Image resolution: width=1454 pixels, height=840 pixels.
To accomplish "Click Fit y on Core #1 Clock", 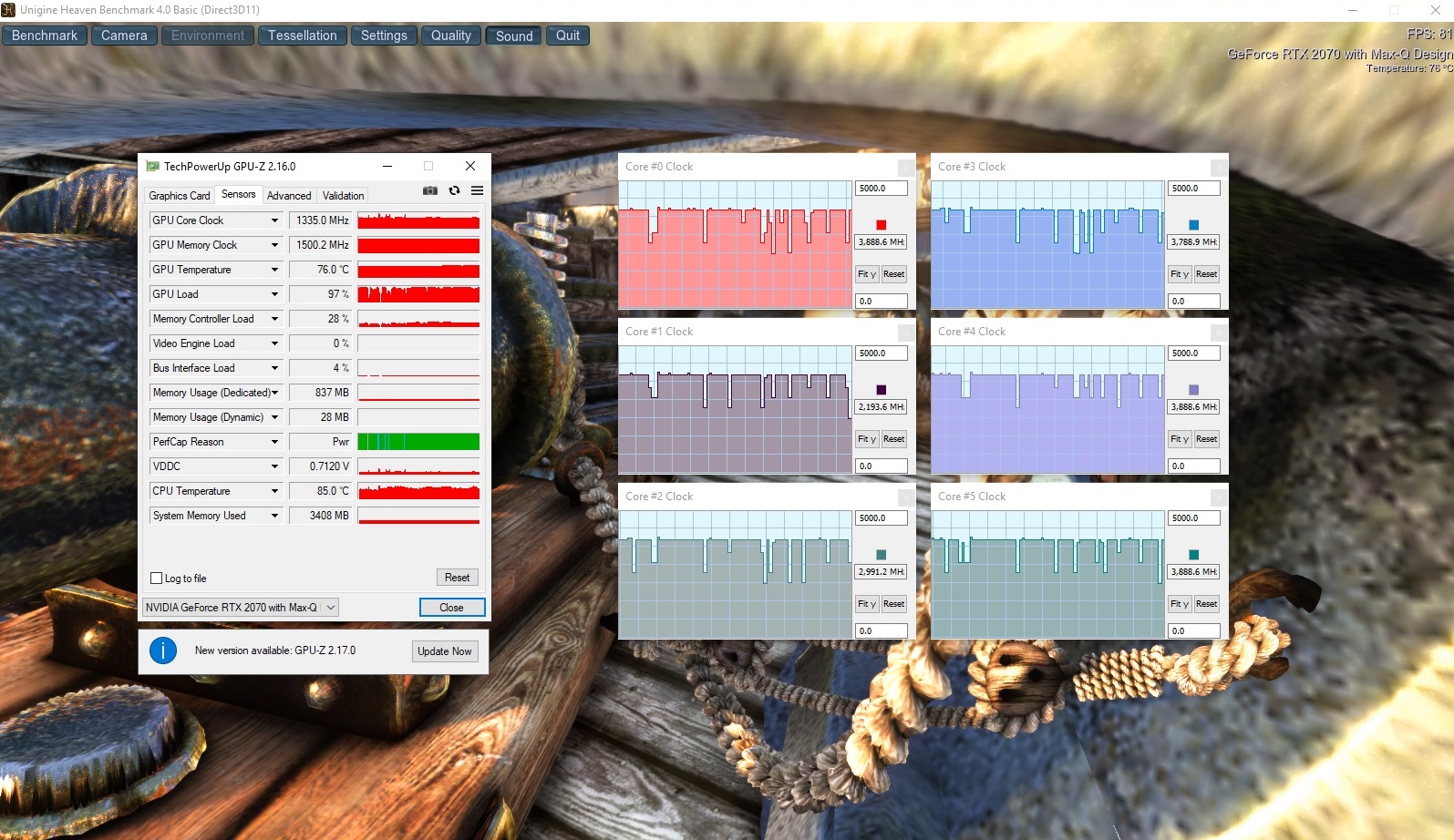I will 867,439.
